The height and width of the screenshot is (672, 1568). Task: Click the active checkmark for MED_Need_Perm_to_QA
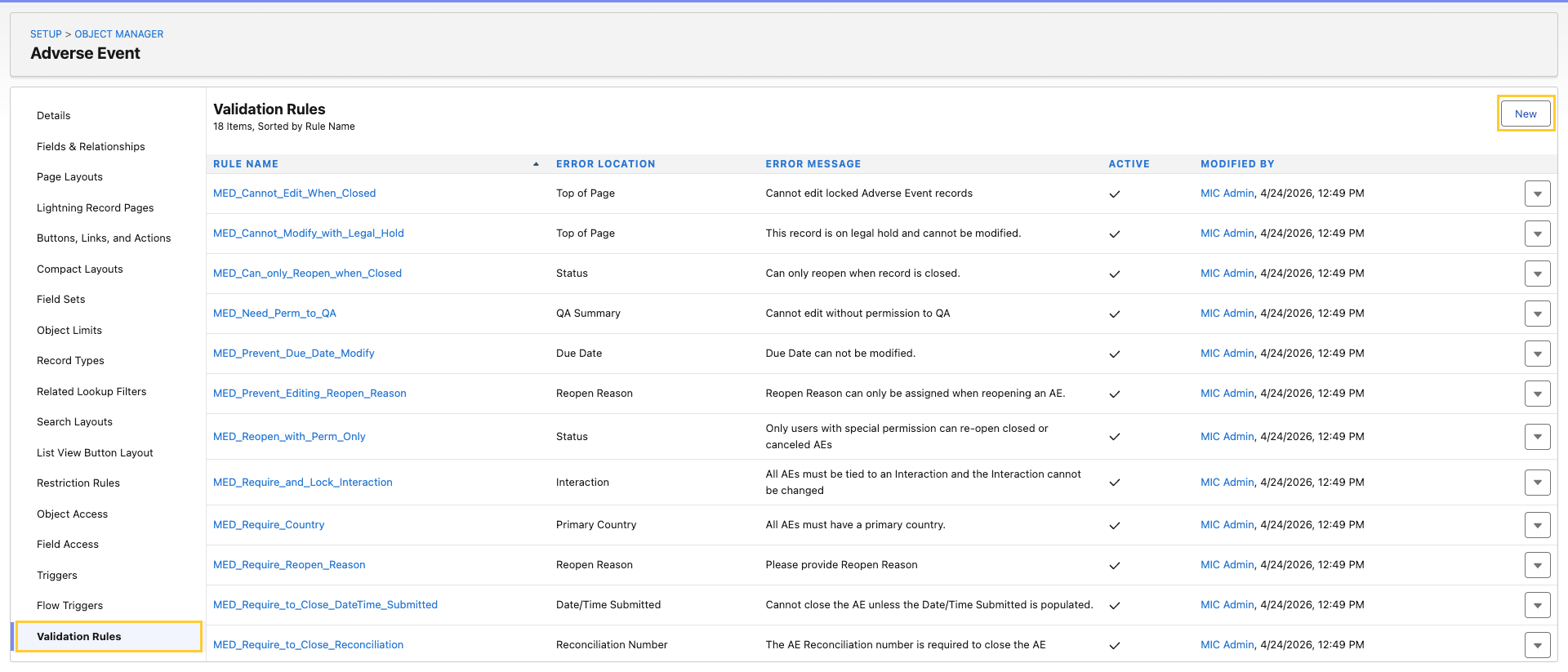point(1115,314)
